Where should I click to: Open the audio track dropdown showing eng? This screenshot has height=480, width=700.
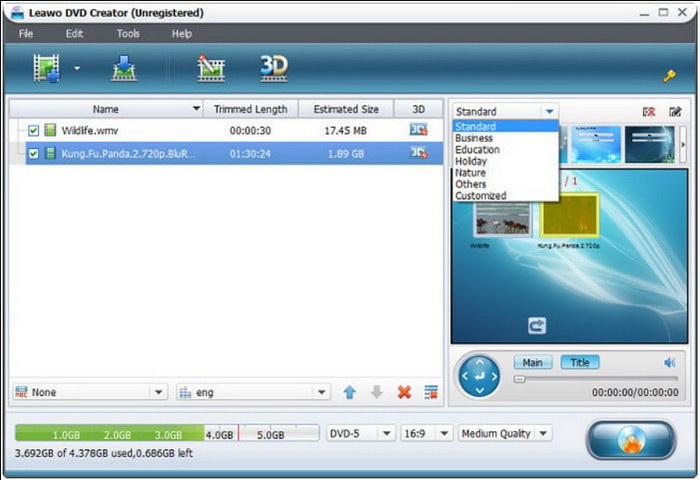tap(252, 392)
